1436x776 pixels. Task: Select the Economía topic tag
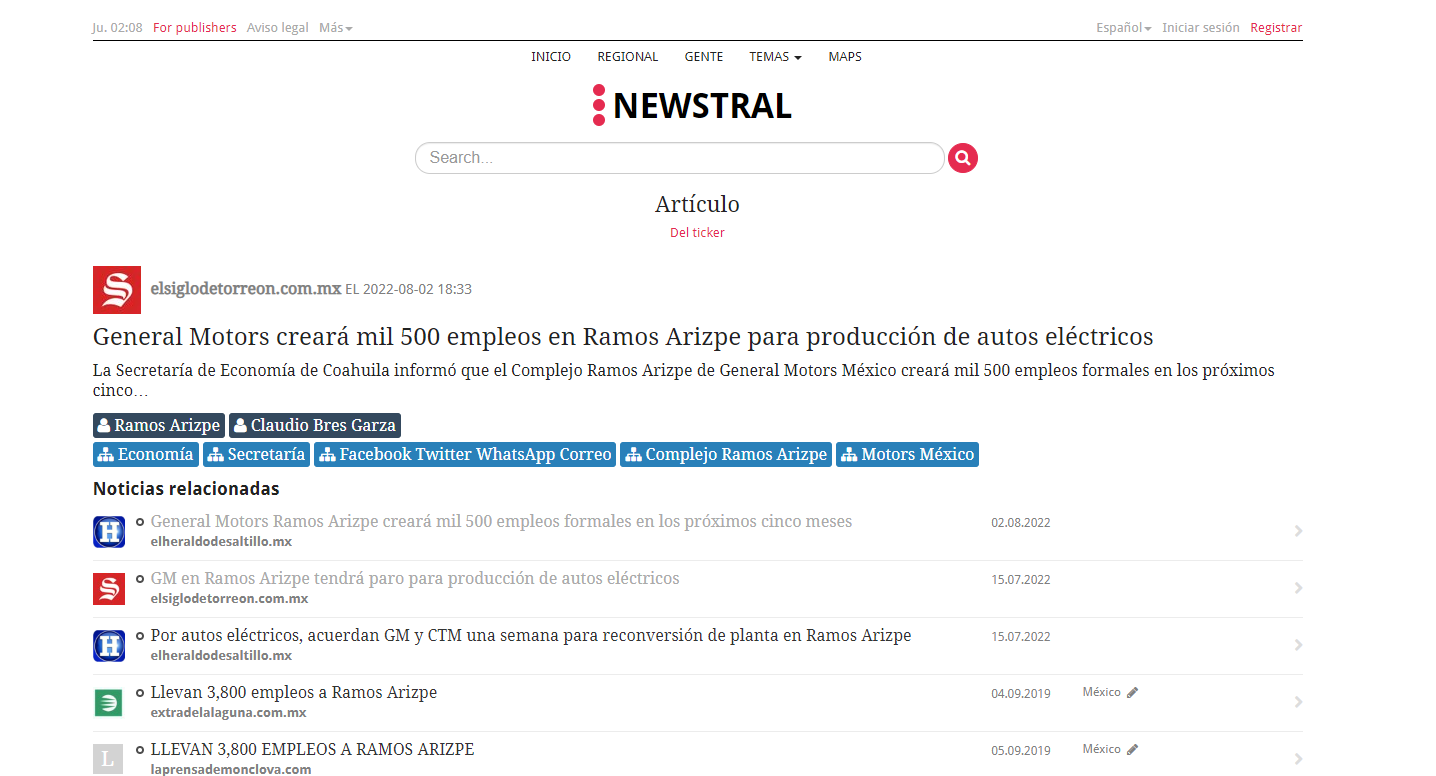[x=146, y=454]
